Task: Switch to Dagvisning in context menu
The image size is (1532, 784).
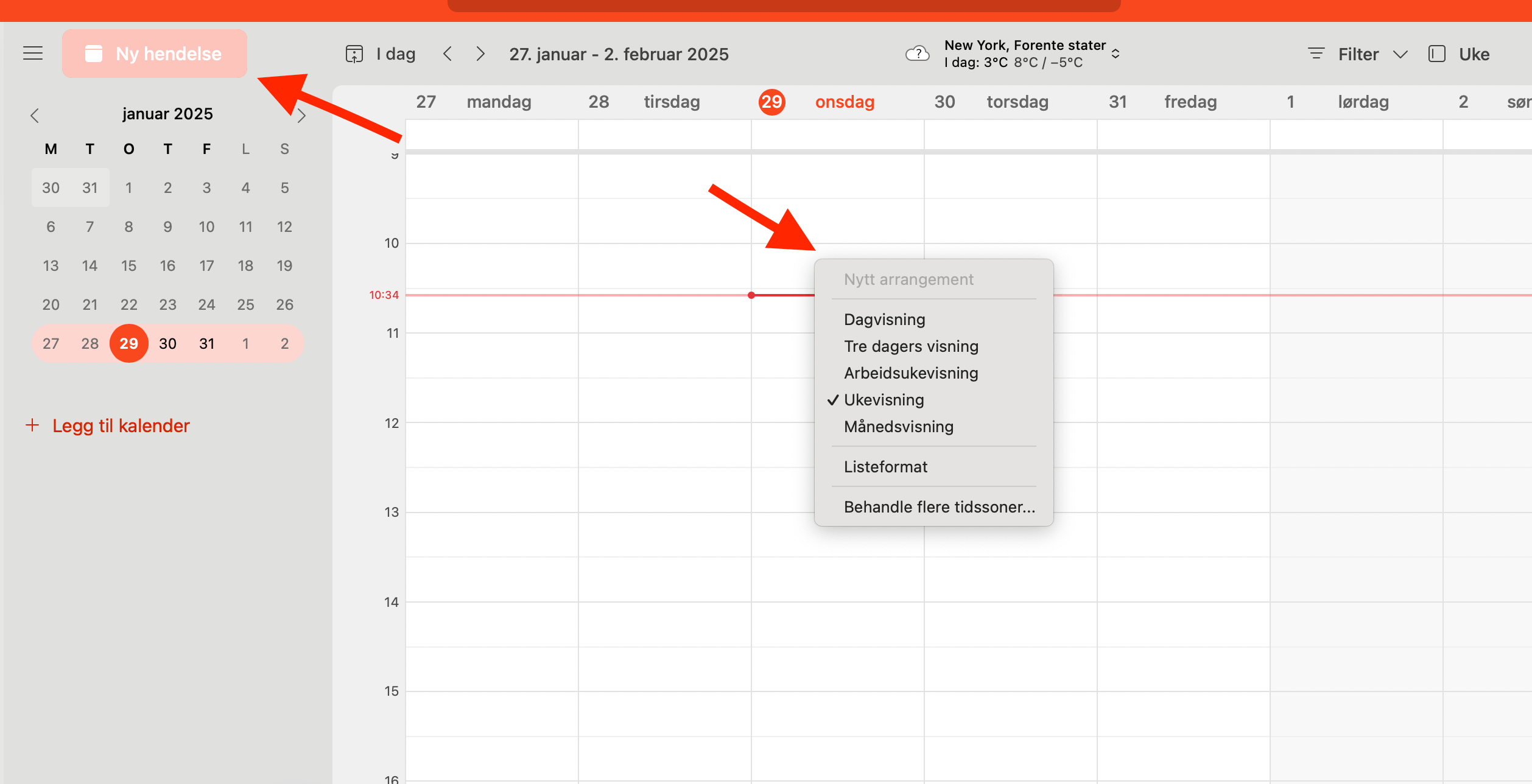Action: 884,320
